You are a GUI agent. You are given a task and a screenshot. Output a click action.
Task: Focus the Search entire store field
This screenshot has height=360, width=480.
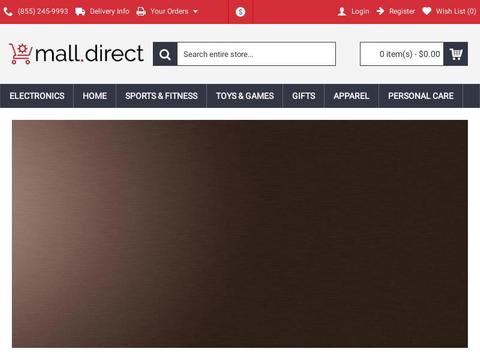pos(256,54)
